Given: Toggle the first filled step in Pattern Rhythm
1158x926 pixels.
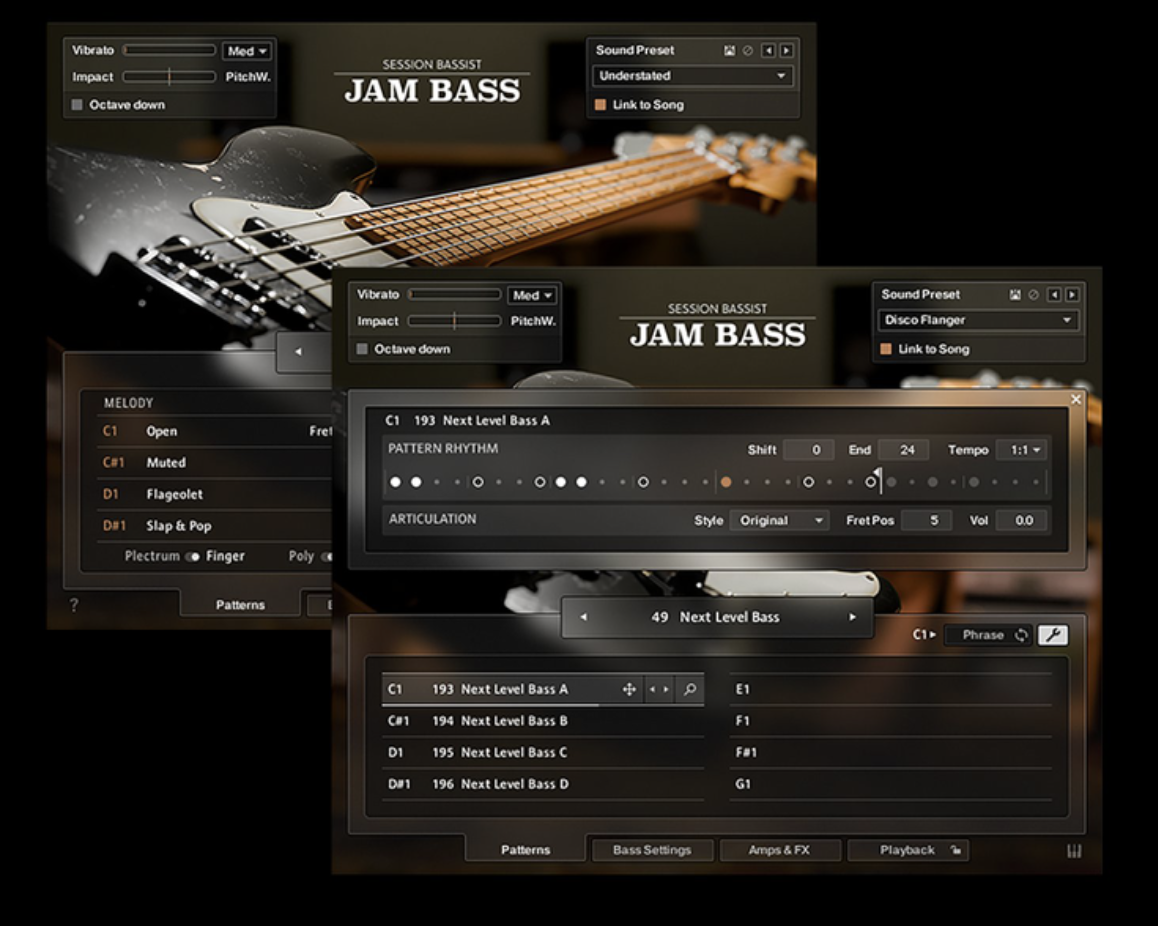Looking at the screenshot, I should (396, 482).
